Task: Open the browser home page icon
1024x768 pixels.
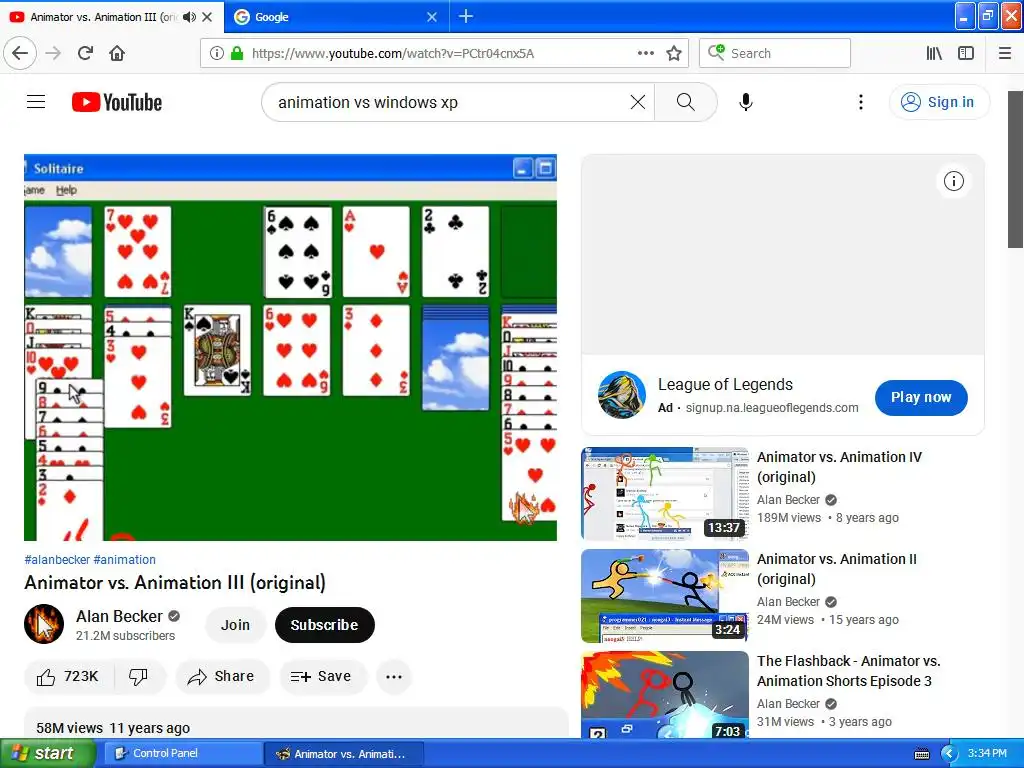Action: (117, 53)
